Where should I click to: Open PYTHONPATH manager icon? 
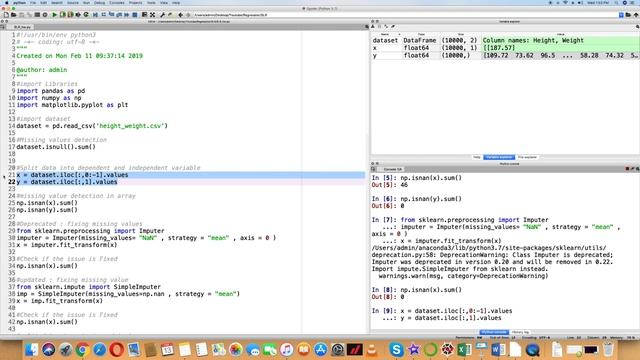pos(170,15)
